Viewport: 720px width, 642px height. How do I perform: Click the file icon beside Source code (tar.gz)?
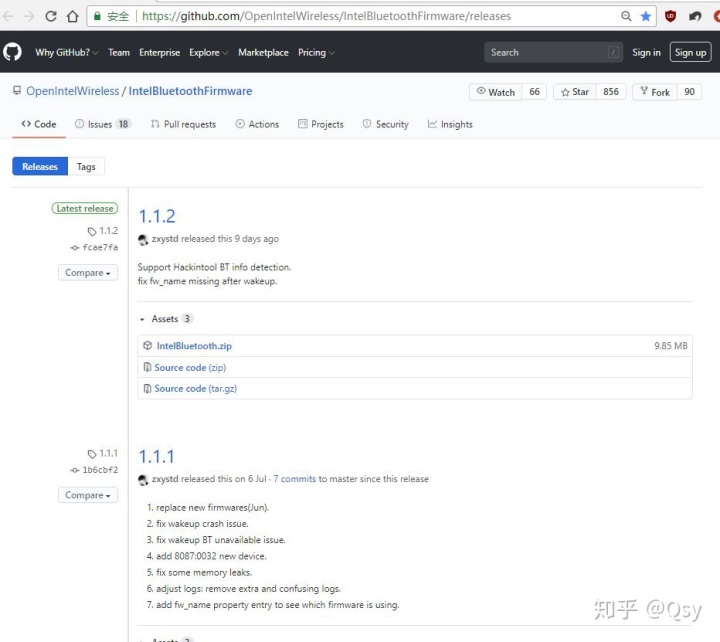147,389
